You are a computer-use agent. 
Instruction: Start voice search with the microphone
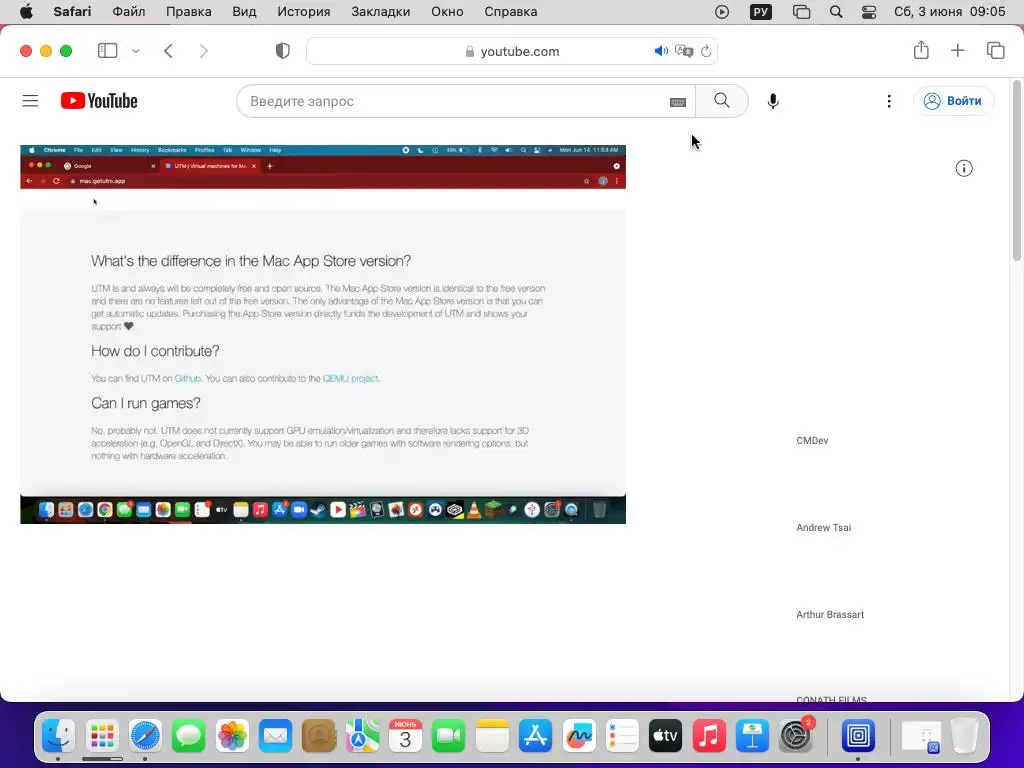(x=773, y=101)
